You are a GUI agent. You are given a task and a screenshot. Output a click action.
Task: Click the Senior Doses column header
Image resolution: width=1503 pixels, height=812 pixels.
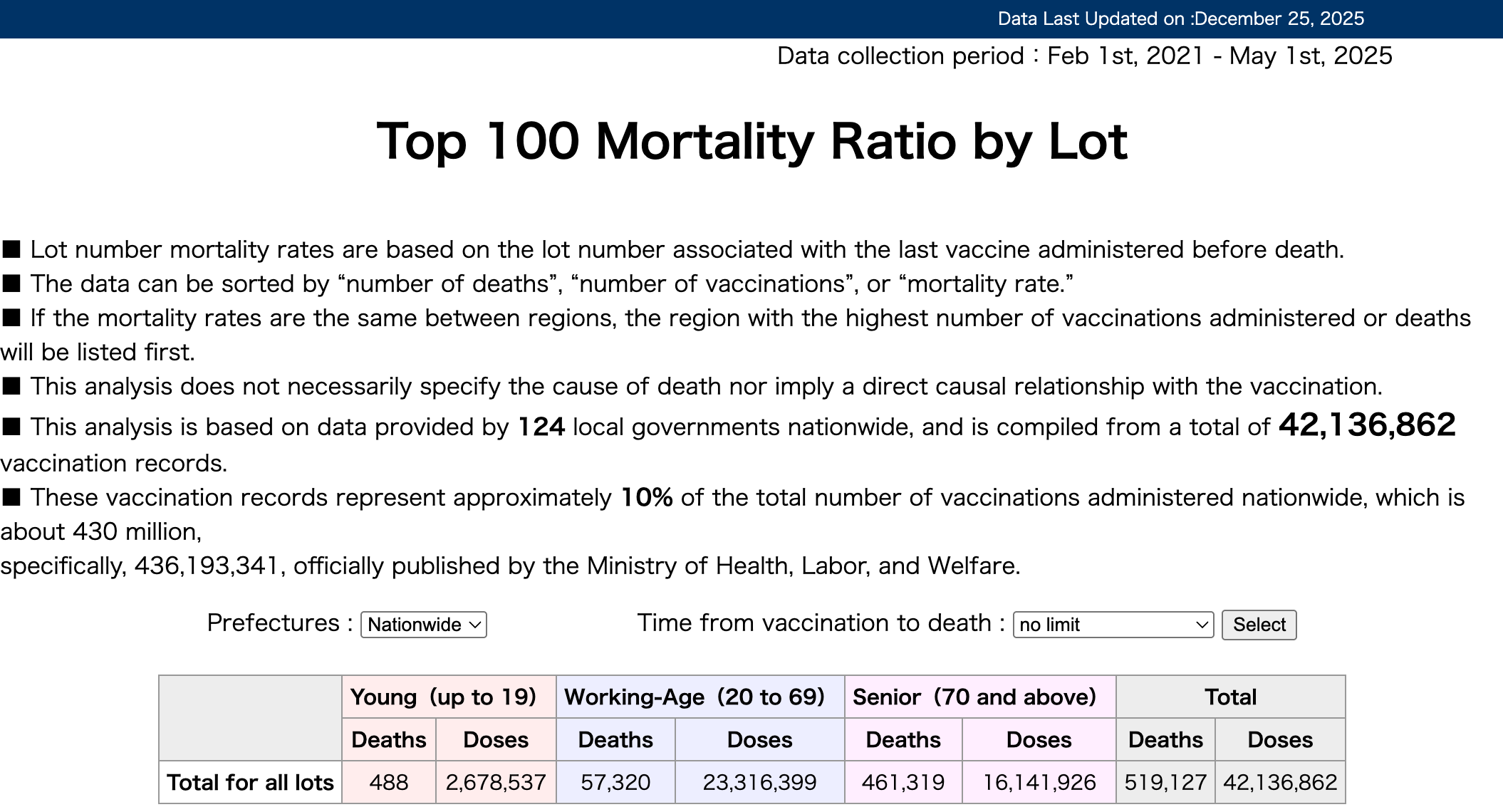tap(1039, 739)
